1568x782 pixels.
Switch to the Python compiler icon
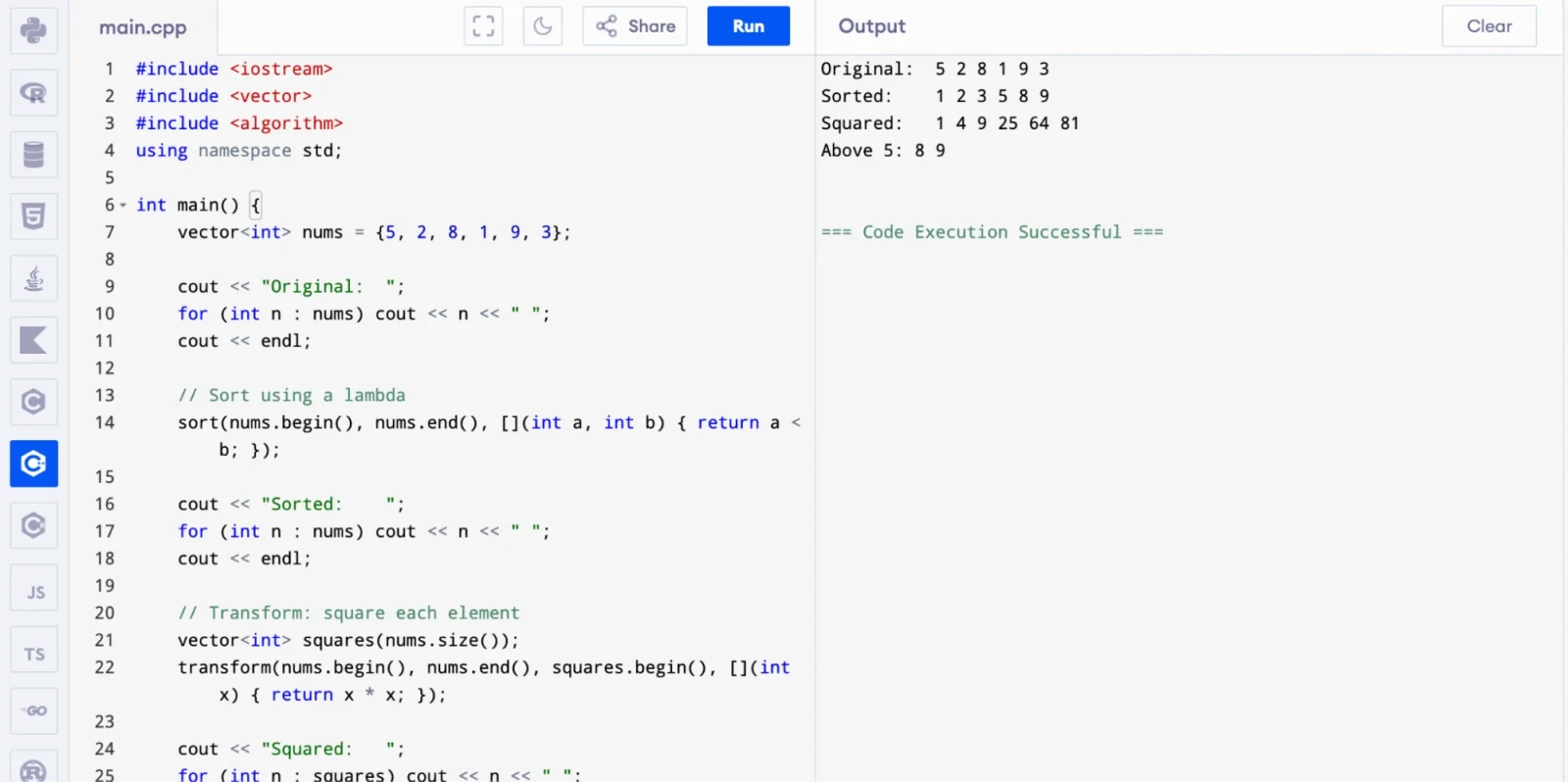33,30
